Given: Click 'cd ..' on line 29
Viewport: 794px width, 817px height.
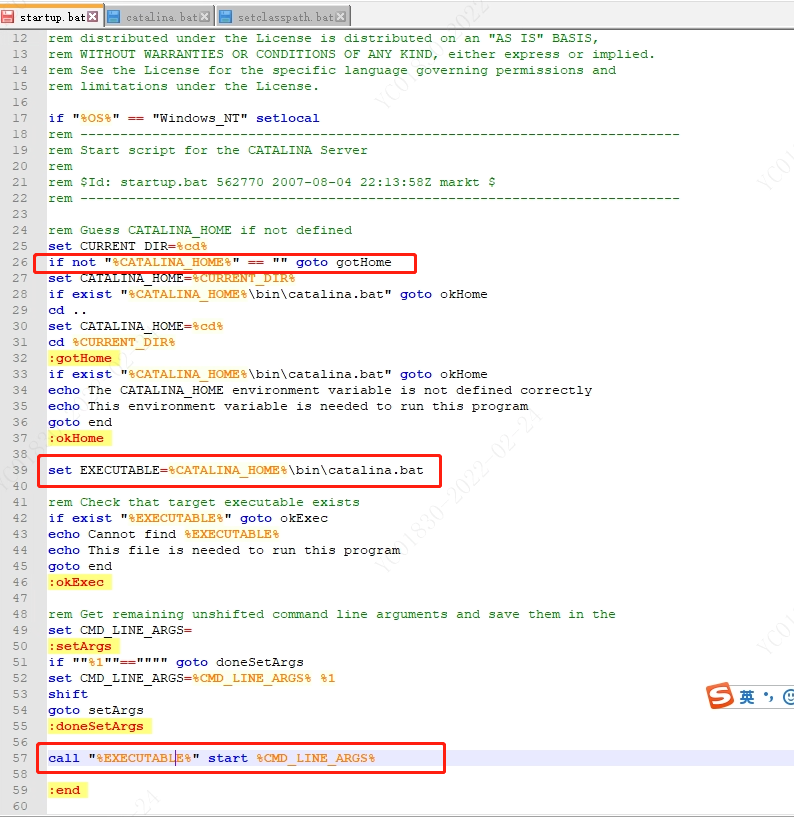Looking at the screenshot, I should pos(67,311).
